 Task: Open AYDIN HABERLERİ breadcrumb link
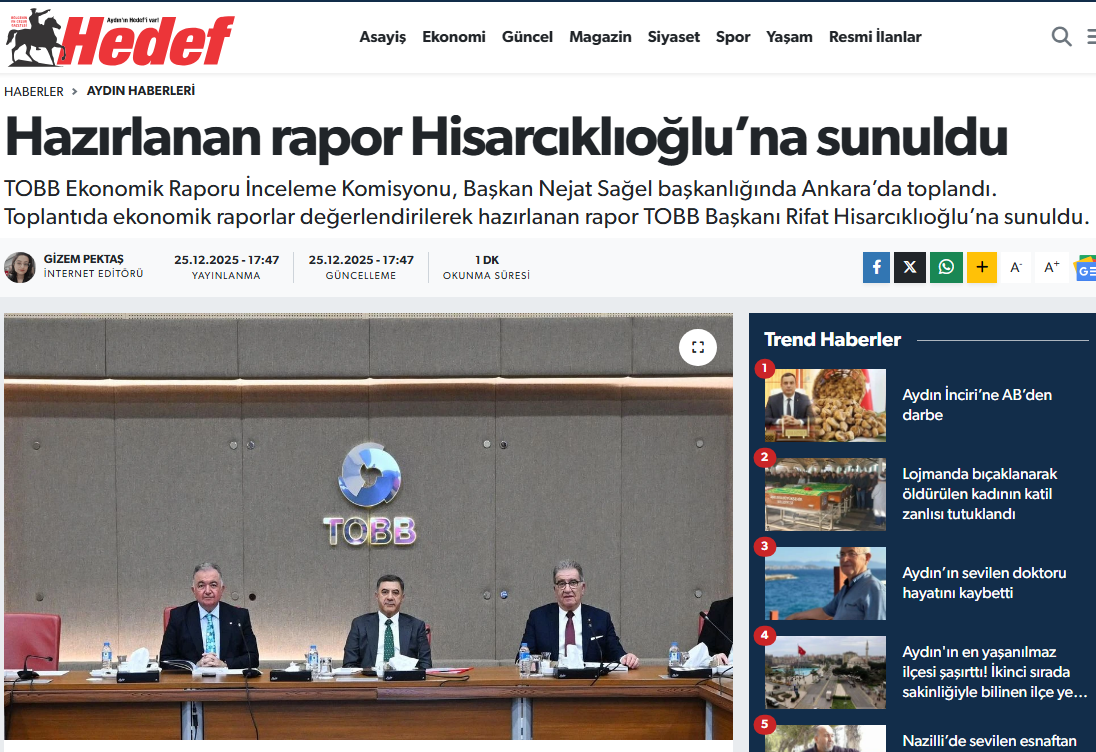(141, 91)
